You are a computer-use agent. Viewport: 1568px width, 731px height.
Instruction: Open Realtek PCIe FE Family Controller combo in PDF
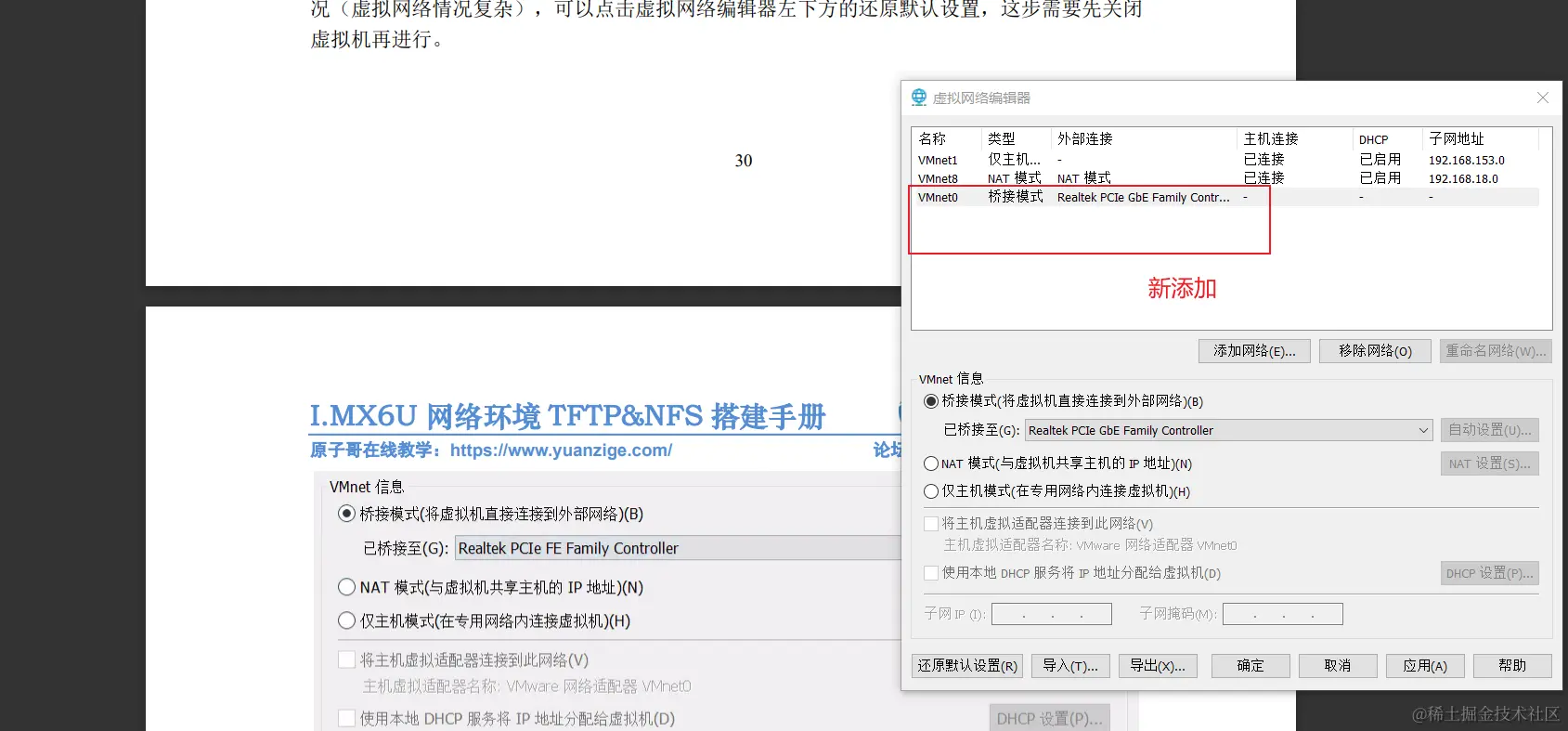pyautogui.click(x=678, y=548)
